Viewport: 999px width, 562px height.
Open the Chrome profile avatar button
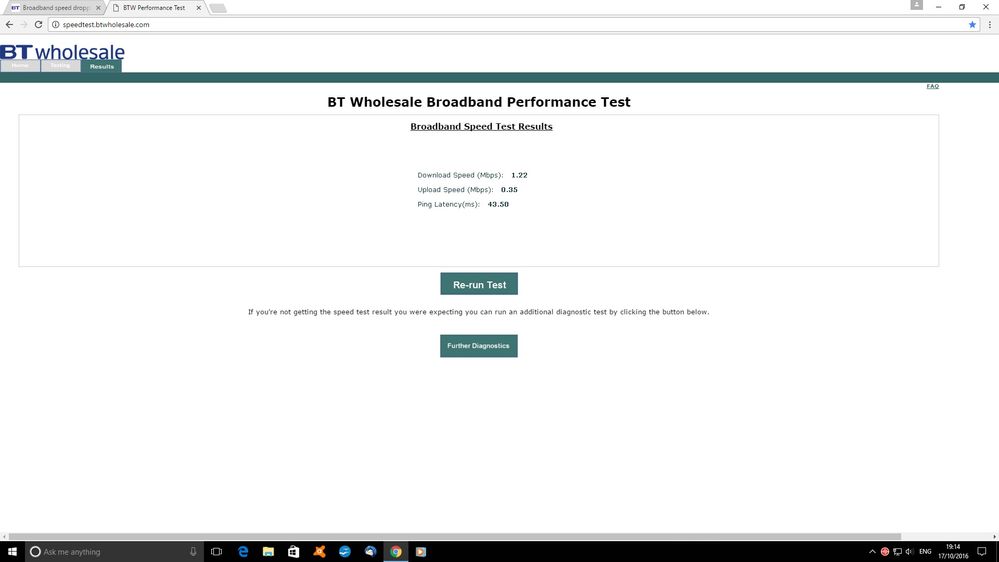tap(916, 5)
